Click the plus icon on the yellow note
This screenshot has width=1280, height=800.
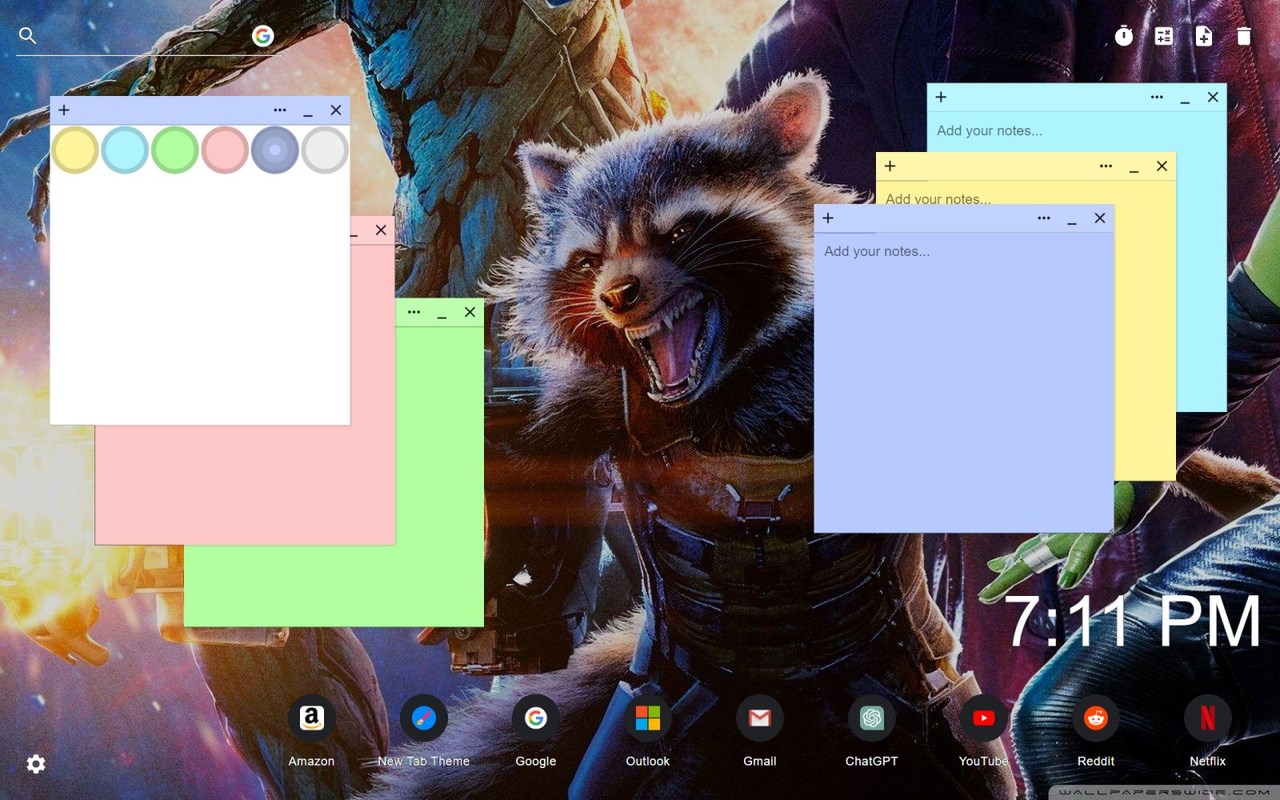[x=890, y=166]
